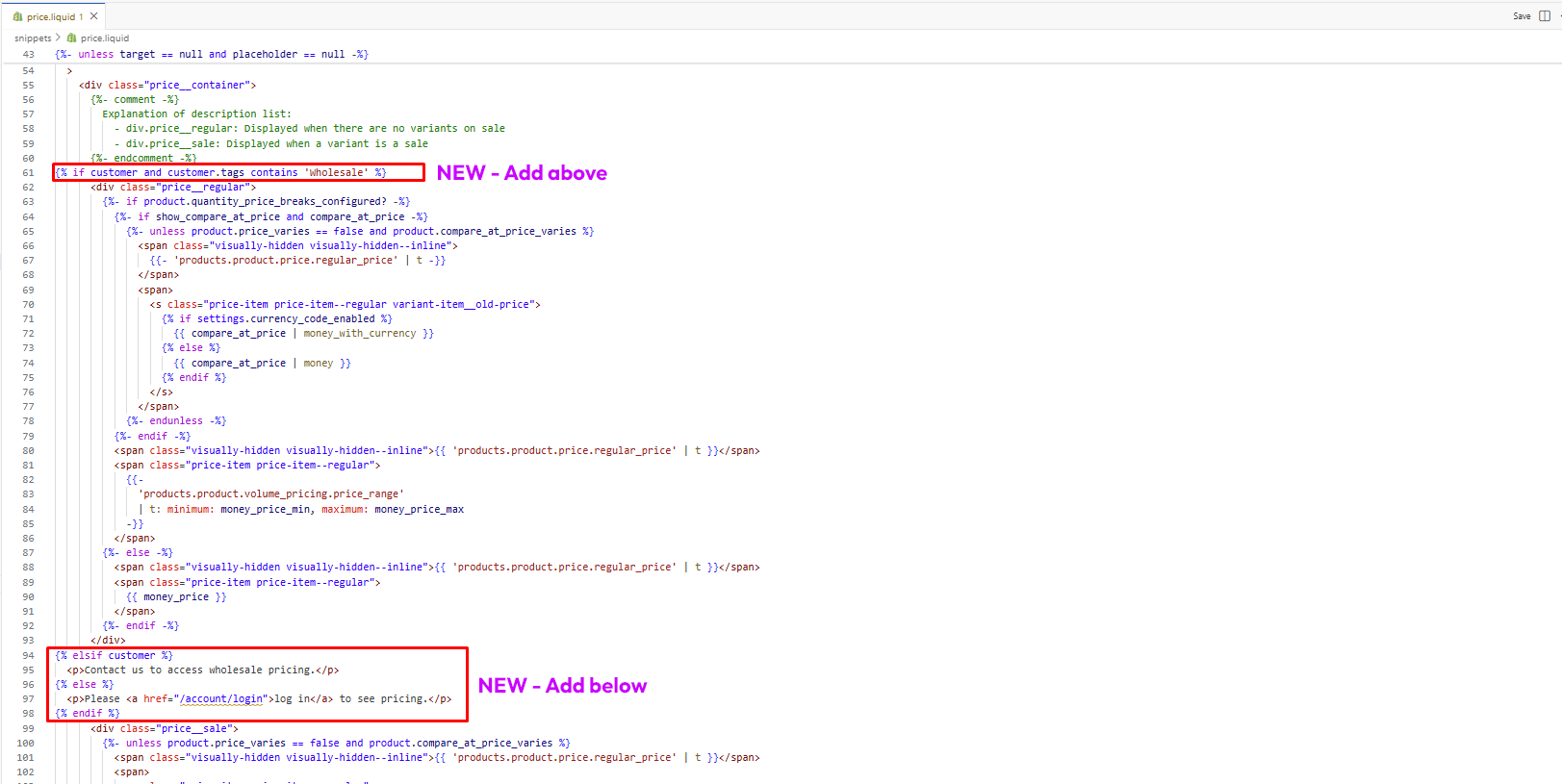The image size is (1562, 784).
Task: Click the price.liquid breadcrumb item
Action: (x=105, y=38)
